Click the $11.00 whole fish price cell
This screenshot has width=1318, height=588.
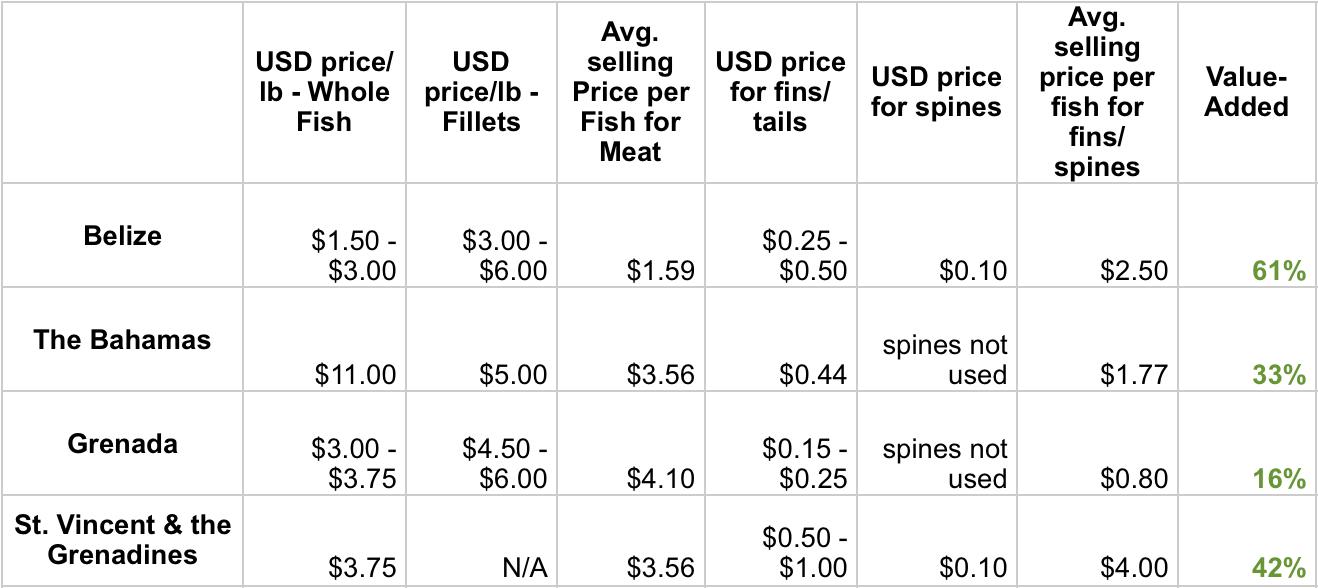(355, 374)
